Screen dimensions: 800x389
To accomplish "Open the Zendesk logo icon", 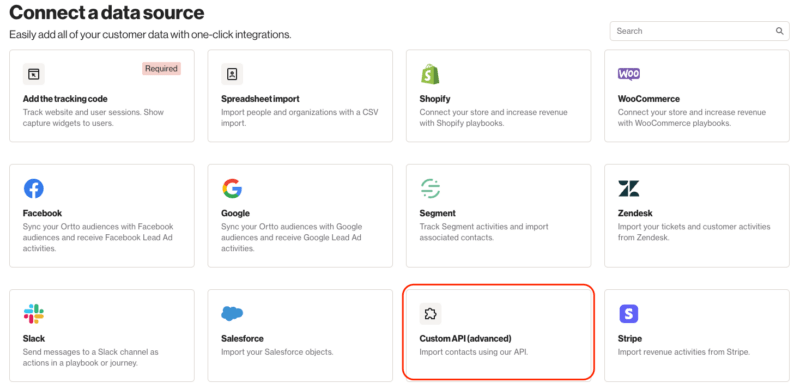I will [629, 188].
